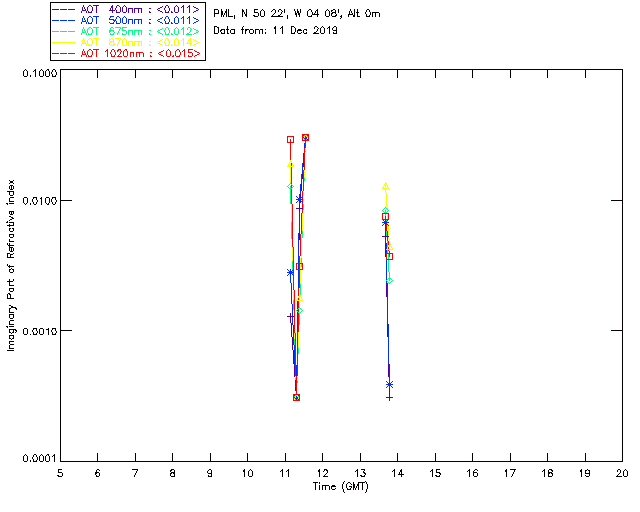Click the lowest red square marker near 11 GMT
This screenshot has width=640, height=512.
pyautogui.click(x=296, y=397)
